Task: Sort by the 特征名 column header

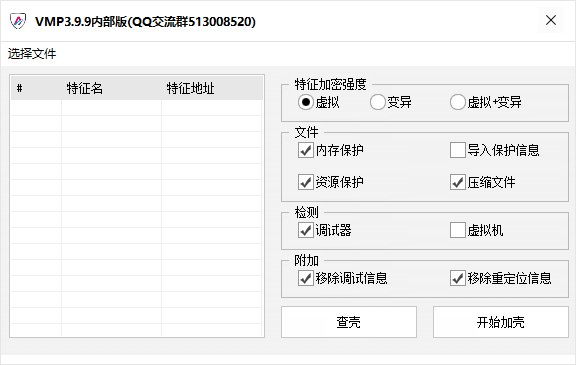Action: [x=111, y=88]
